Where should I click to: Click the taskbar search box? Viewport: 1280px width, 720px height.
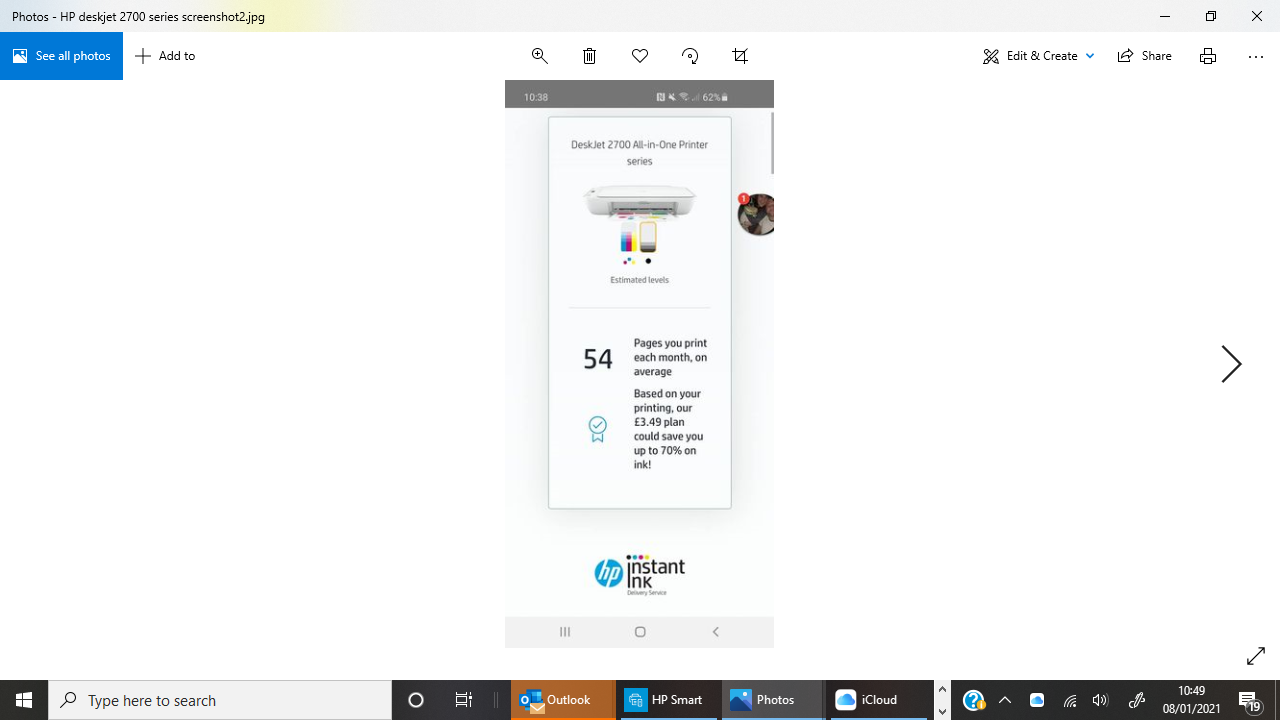(220, 700)
